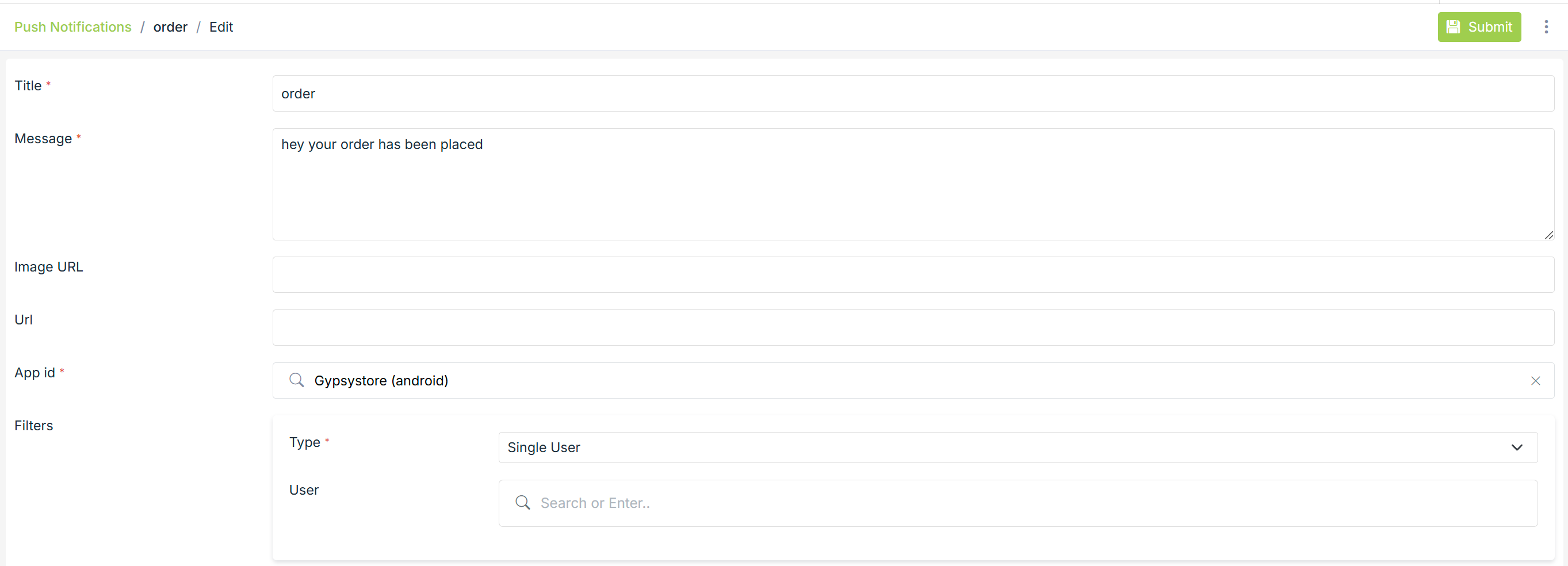Select the Gypsystore (android) text in App id
1568x566 pixels.
381,380
